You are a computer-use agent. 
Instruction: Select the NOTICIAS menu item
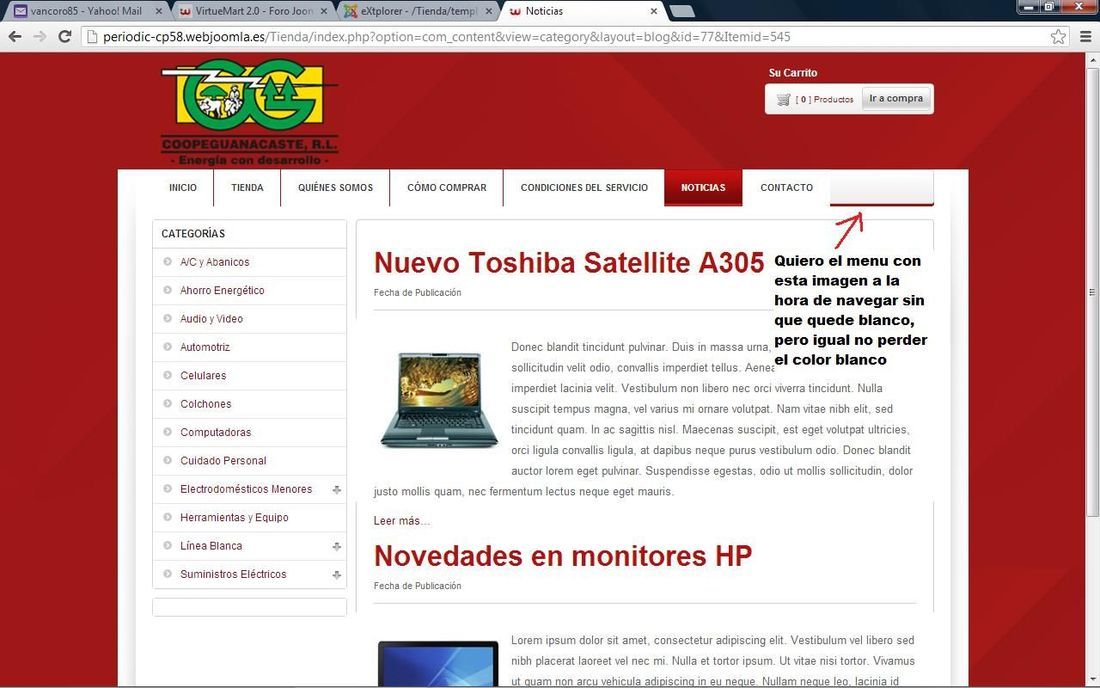[703, 187]
